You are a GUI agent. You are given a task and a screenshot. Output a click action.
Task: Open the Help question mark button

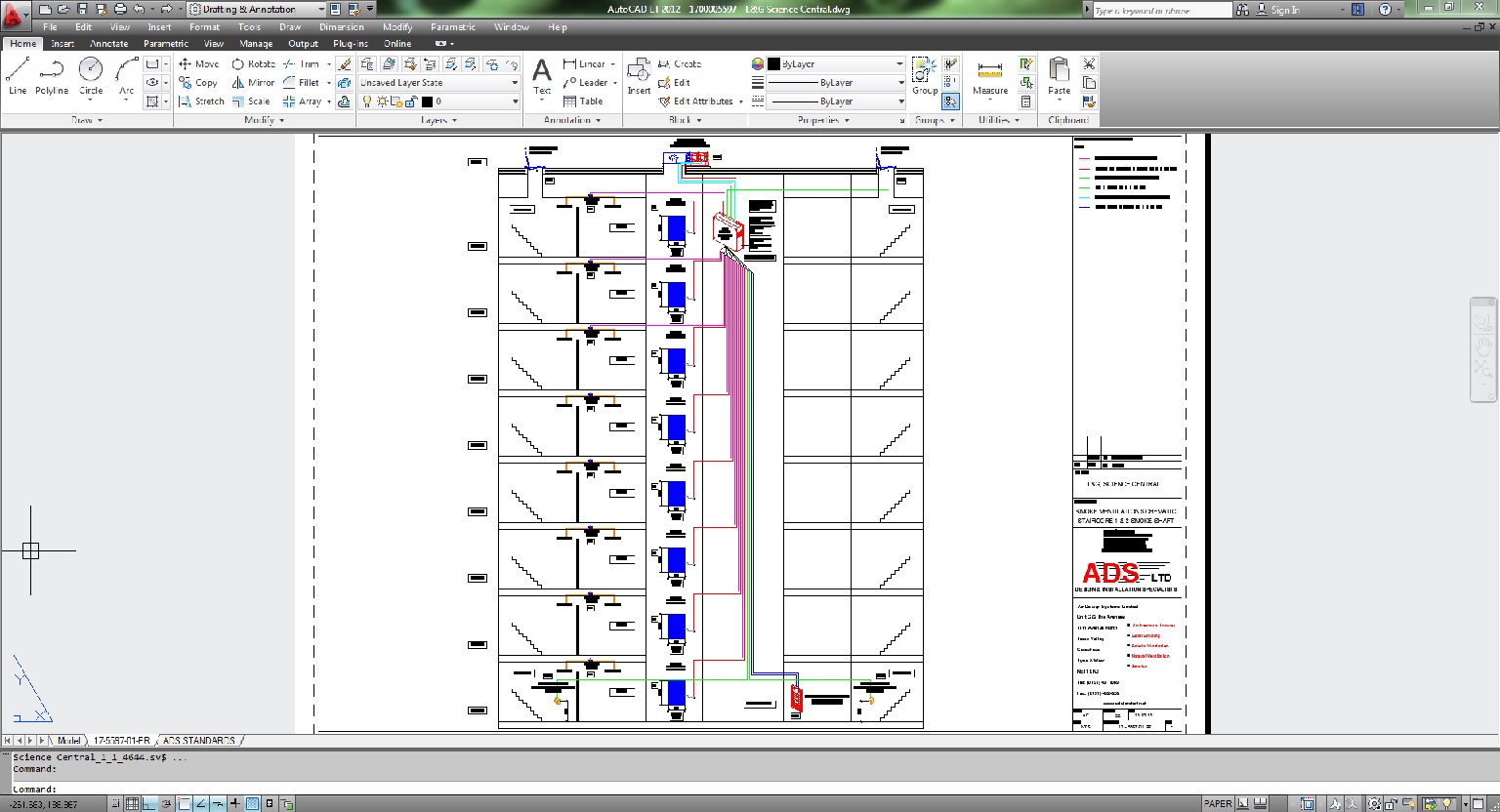1386,10
